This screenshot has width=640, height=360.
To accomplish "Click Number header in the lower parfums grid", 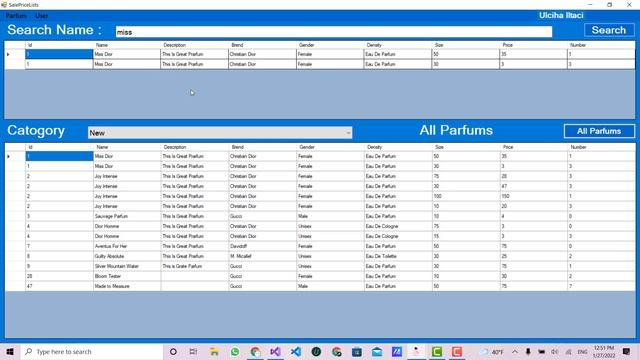I will click(578, 147).
